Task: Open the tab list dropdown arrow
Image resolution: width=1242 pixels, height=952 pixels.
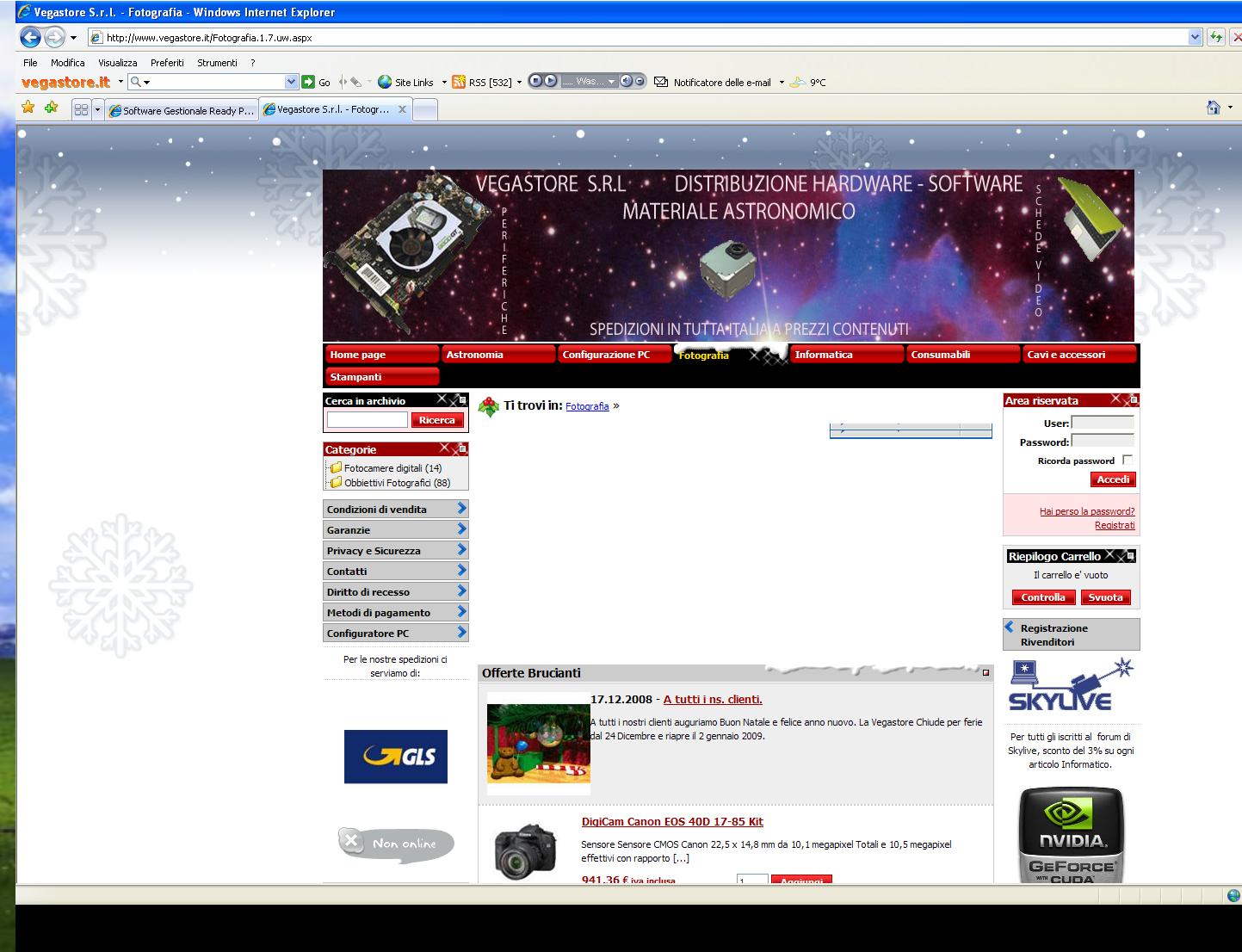Action: (97, 110)
